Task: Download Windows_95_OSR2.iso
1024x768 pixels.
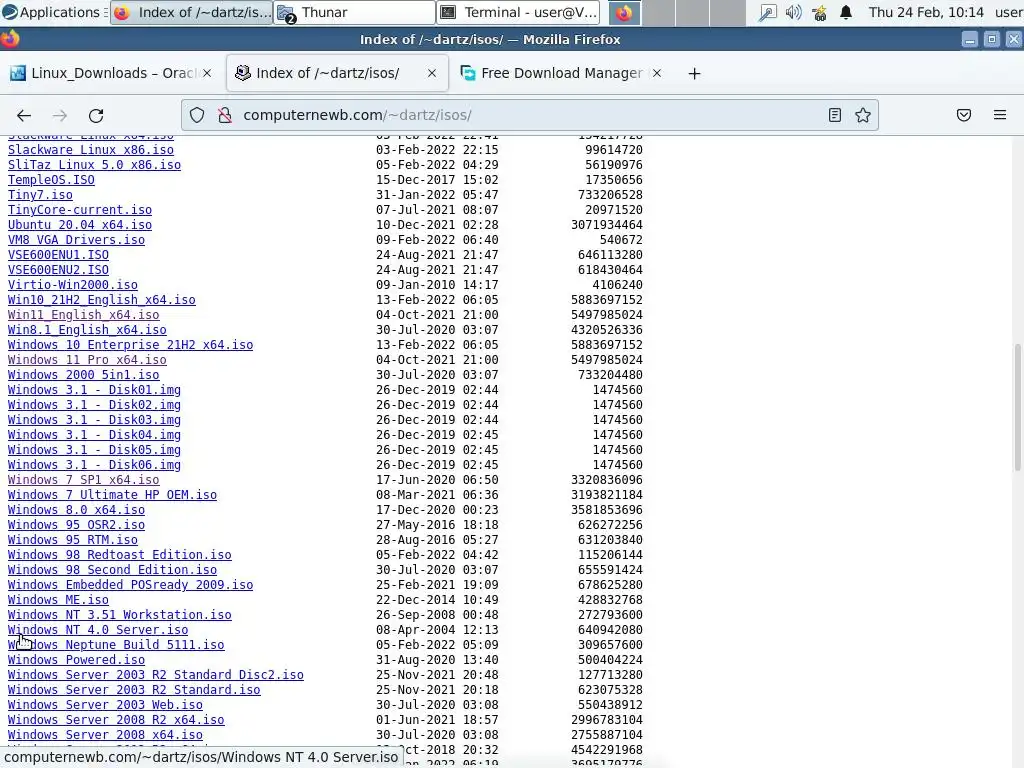Action: [76, 526]
